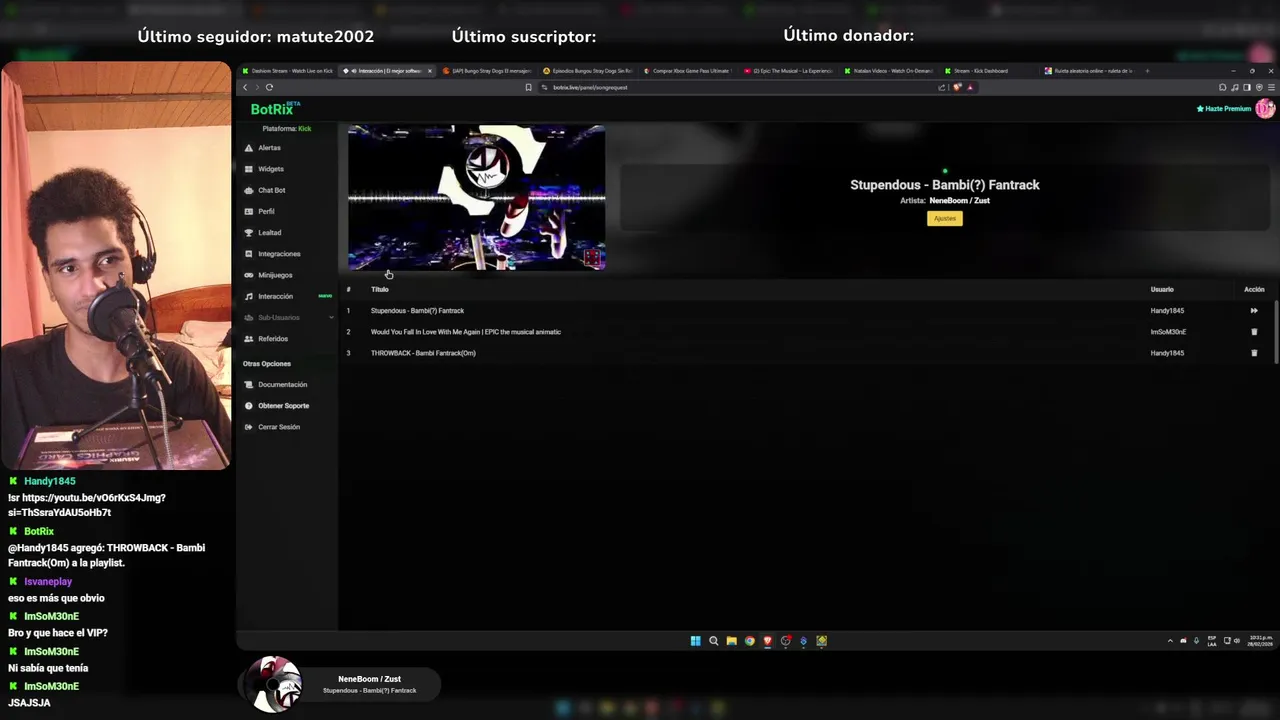
Task: Click the BotRix logo
Action: [273, 108]
